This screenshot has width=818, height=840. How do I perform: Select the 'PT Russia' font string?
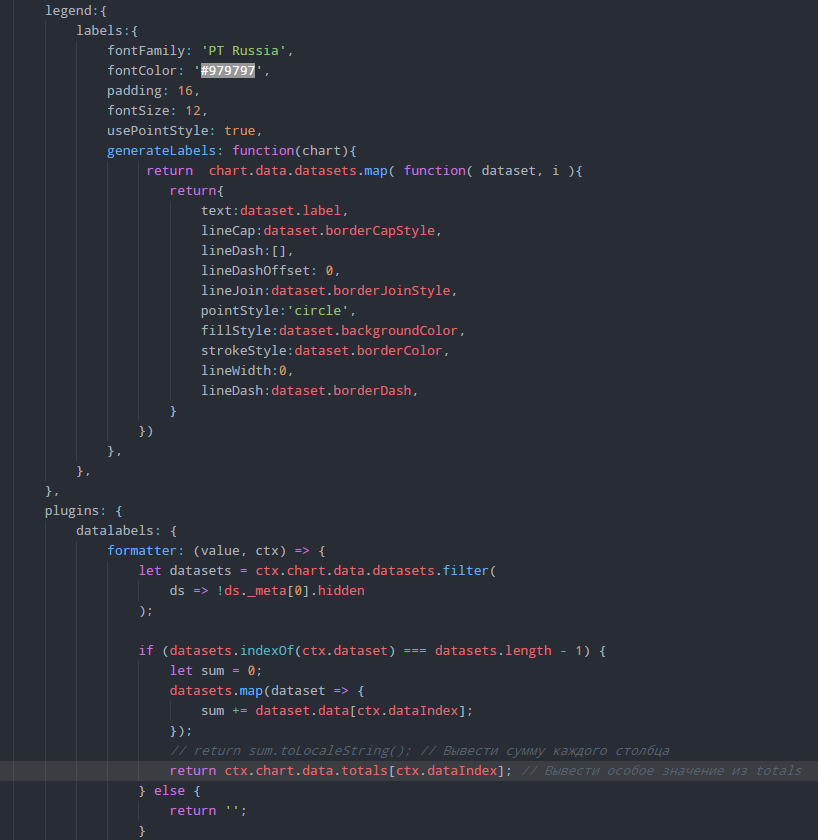[247, 50]
